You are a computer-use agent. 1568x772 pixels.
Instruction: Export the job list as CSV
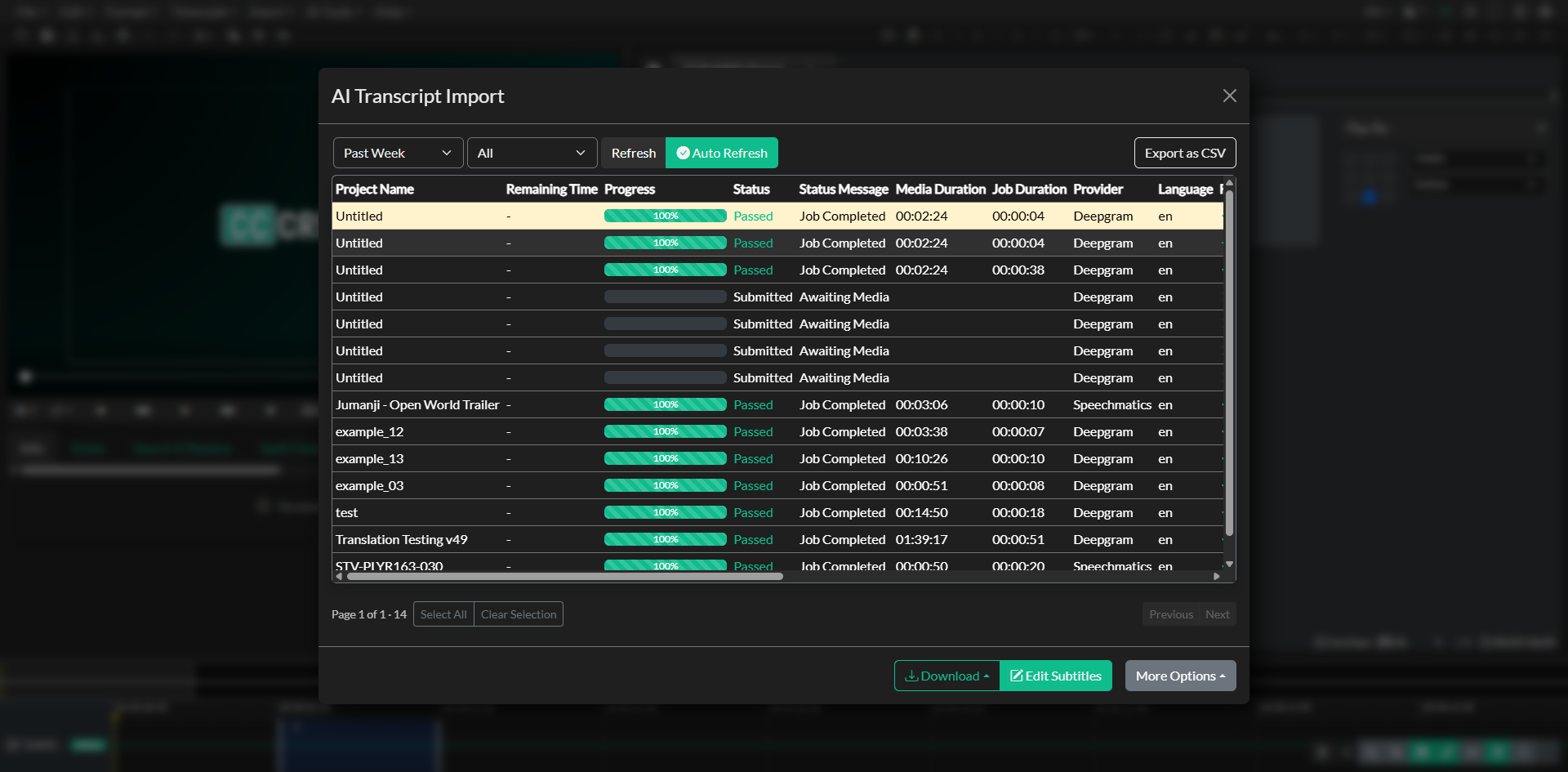[x=1185, y=153]
